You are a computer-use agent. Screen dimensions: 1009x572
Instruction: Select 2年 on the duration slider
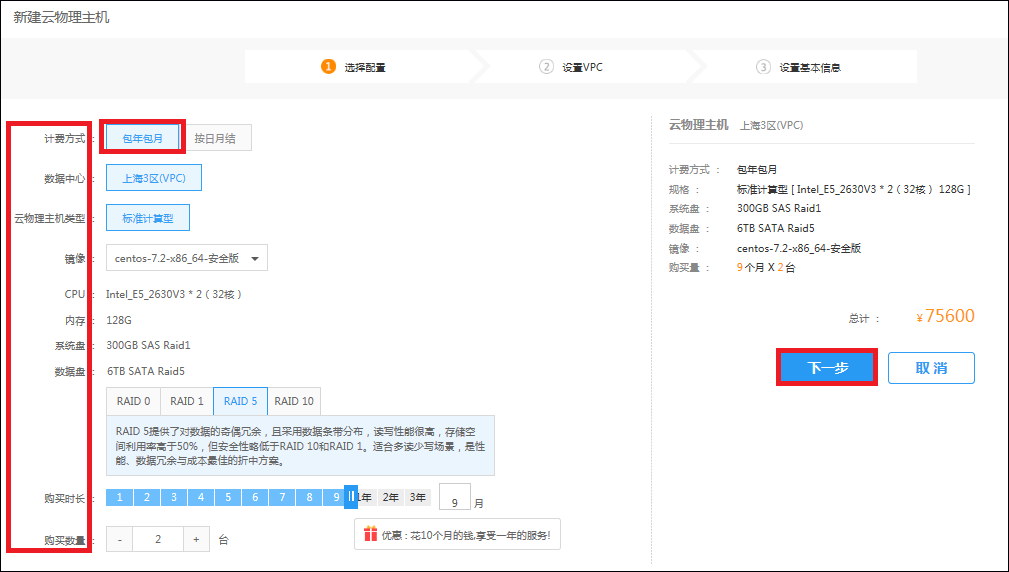coord(391,497)
